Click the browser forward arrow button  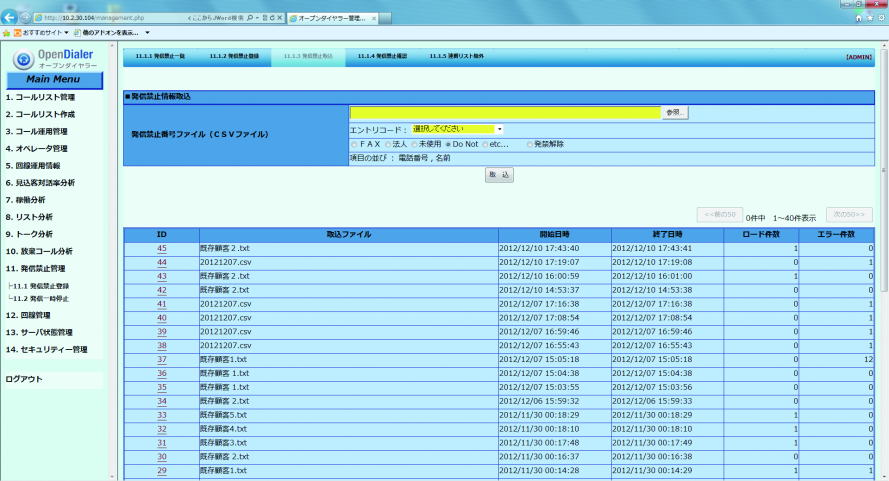[25, 18]
